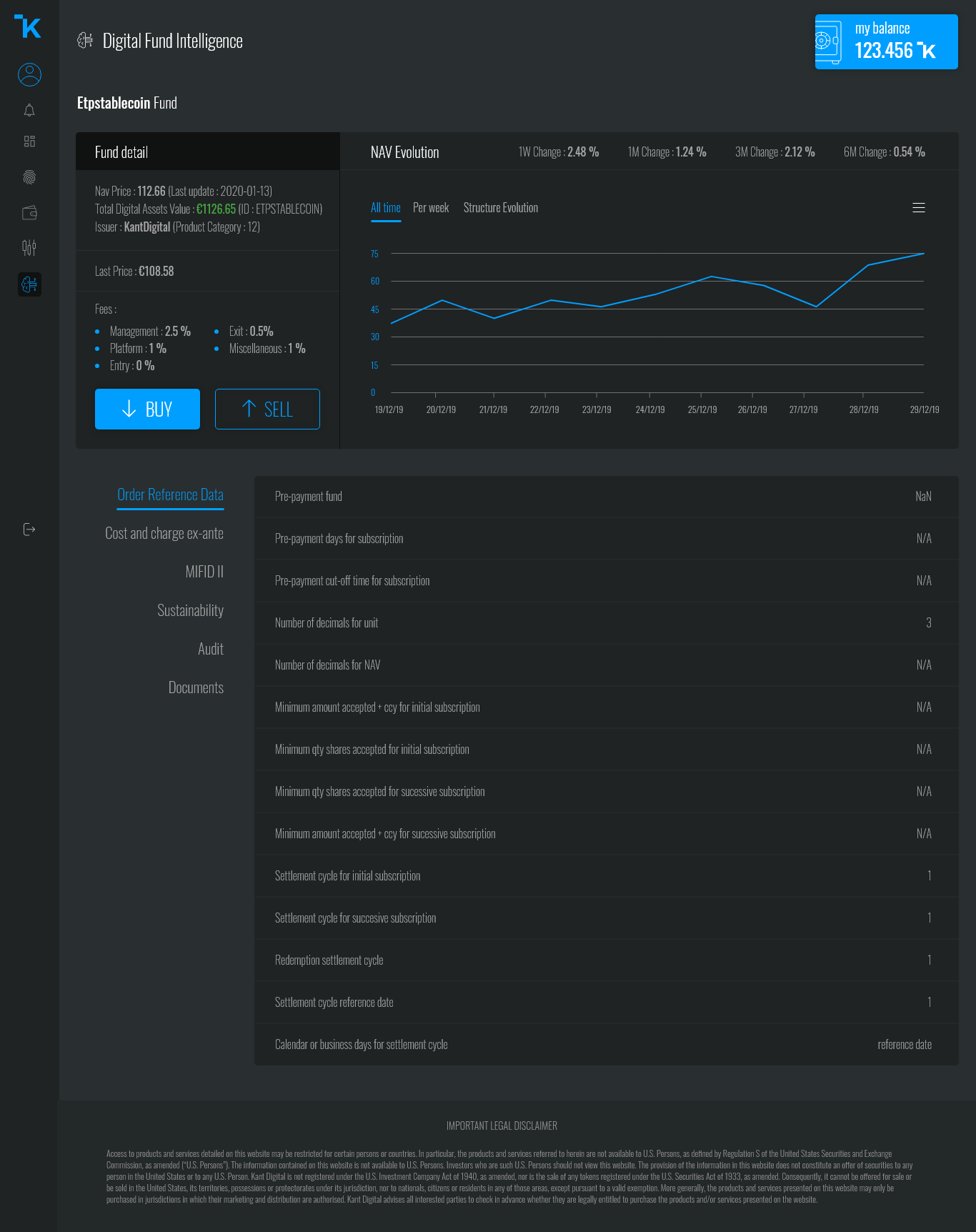Click Pre-payment days for subscription row
The height and width of the screenshot is (1232, 976).
[x=607, y=539]
